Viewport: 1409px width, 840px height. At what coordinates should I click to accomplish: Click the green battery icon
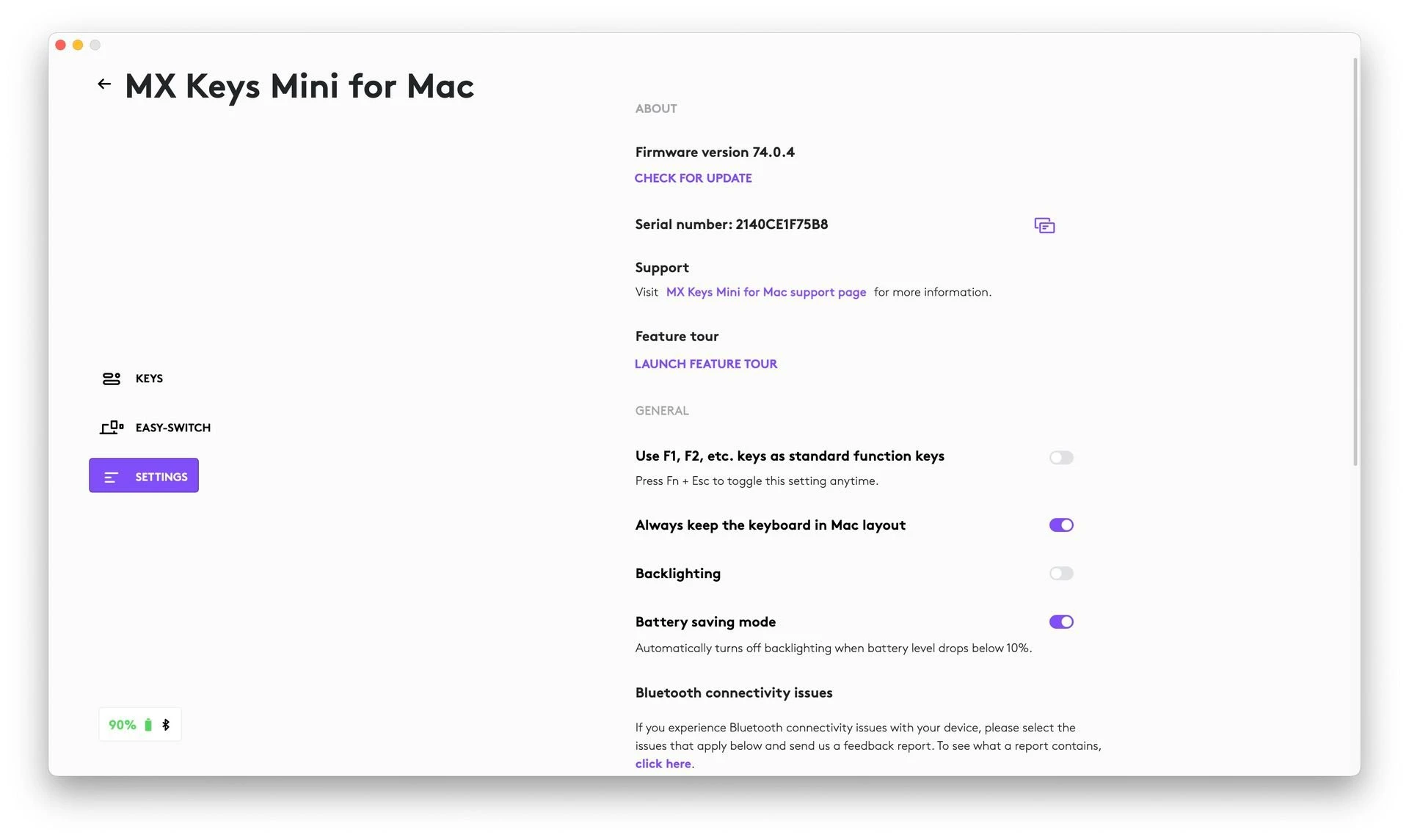click(x=148, y=725)
